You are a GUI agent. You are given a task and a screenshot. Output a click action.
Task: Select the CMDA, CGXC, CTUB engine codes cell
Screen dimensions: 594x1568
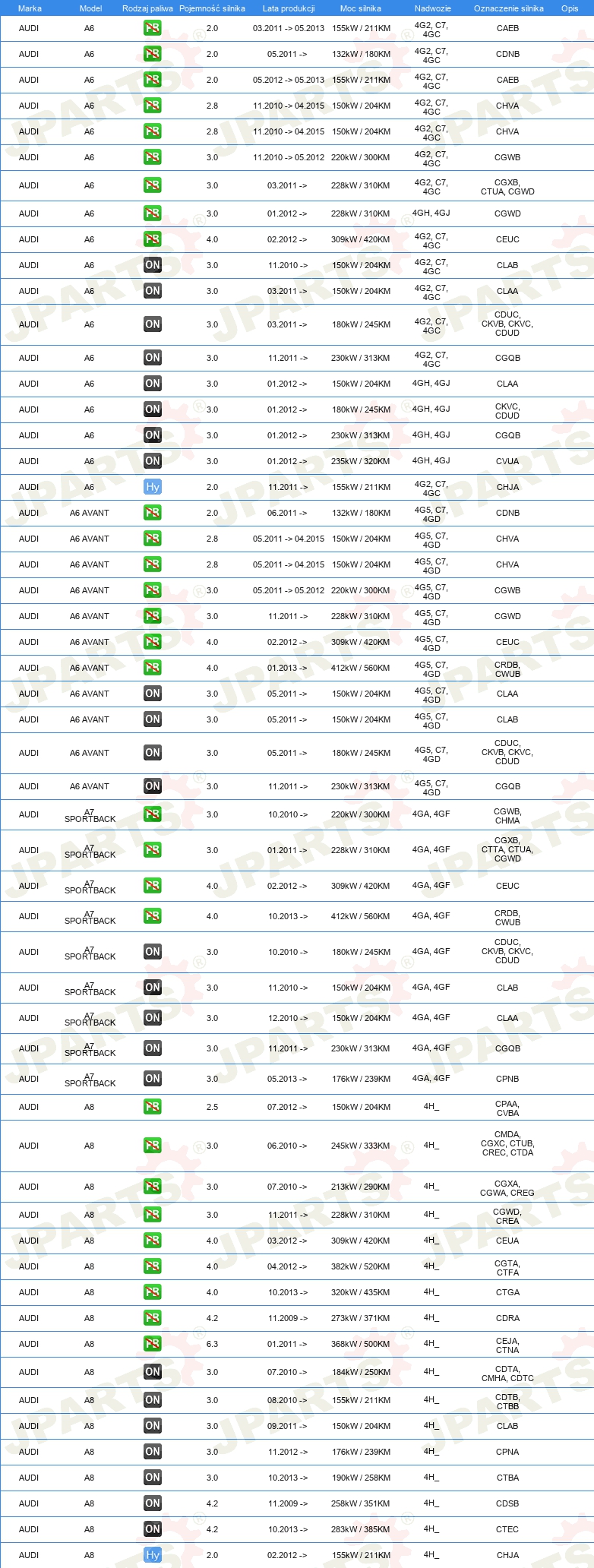pyautogui.click(x=507, y=1143)
